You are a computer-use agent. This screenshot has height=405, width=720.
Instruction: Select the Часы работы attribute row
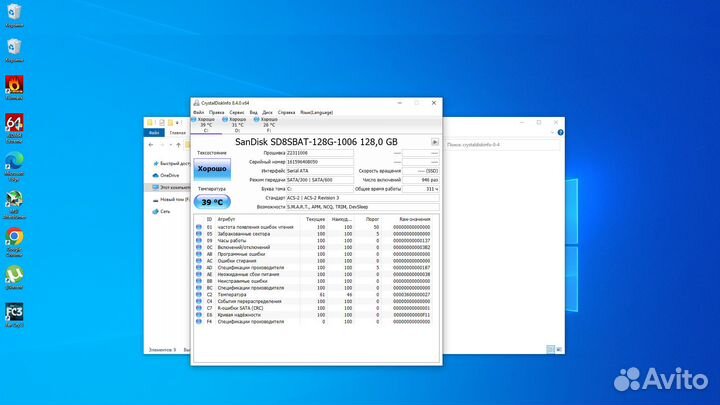click(x=314, y=241)
